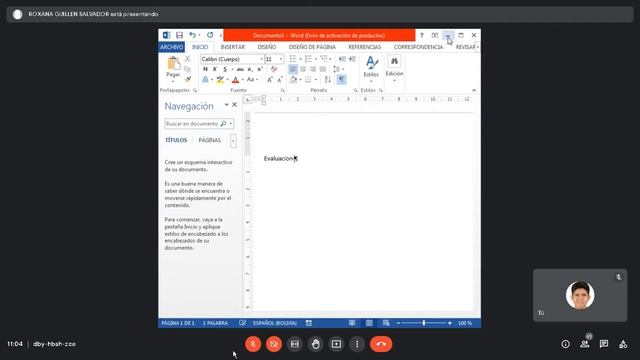Collapse the ribbon with the chevron arrow
The image size is (640, 360).
[474, 90]
